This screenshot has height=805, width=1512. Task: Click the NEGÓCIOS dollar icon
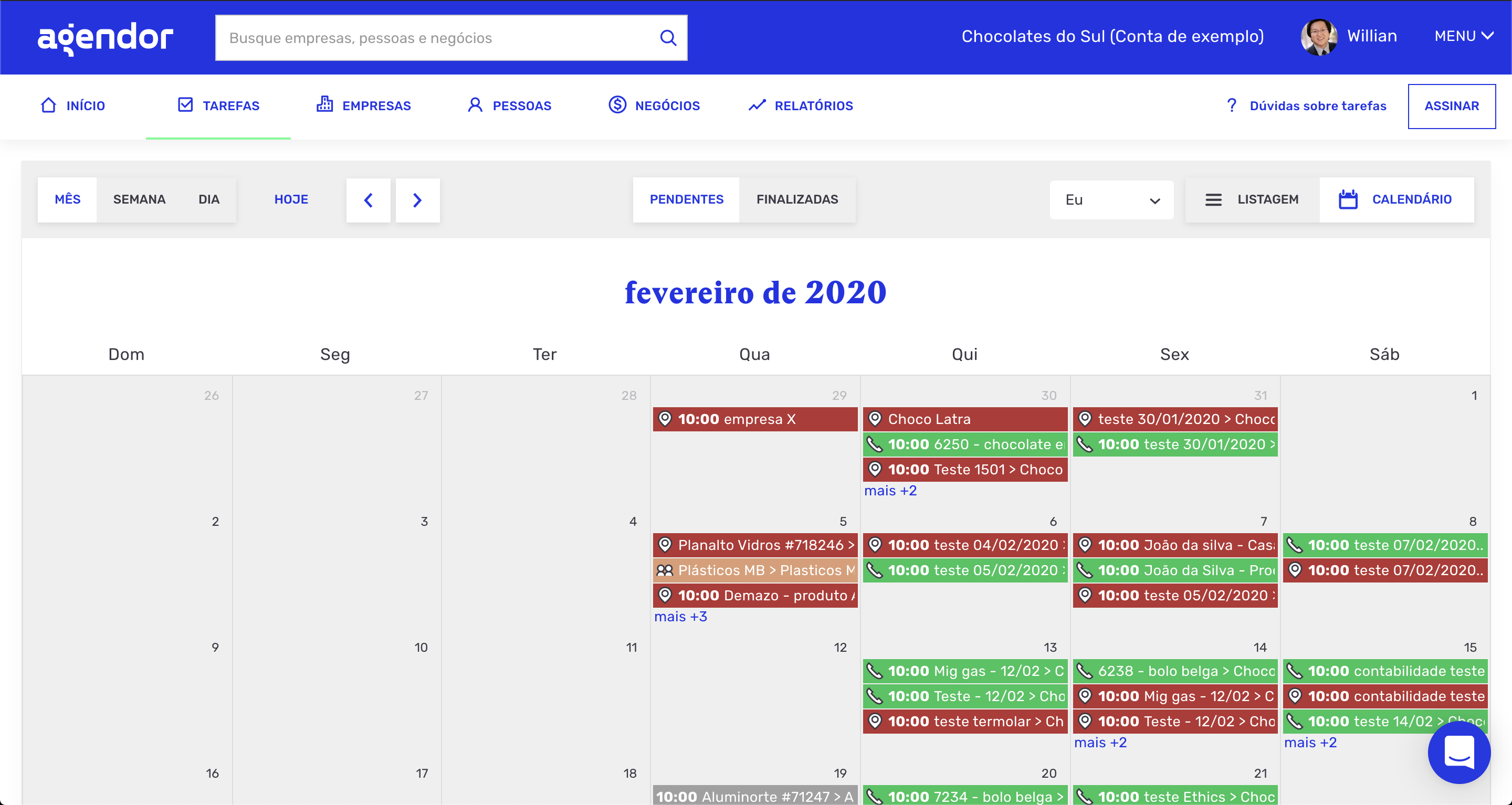[x=617, y=105]
